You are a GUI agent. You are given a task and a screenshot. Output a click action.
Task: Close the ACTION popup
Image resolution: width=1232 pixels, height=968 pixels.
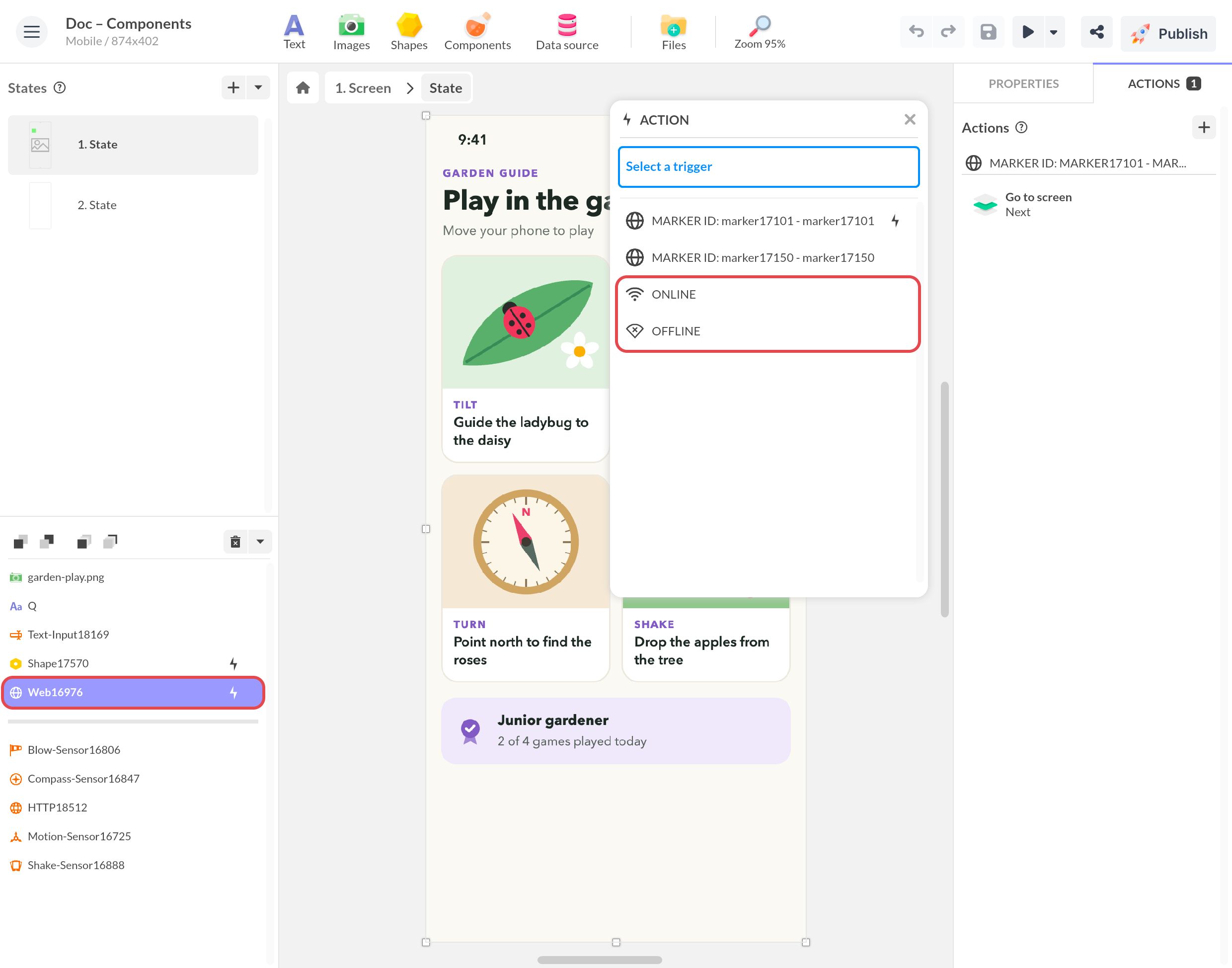point(910,120)
